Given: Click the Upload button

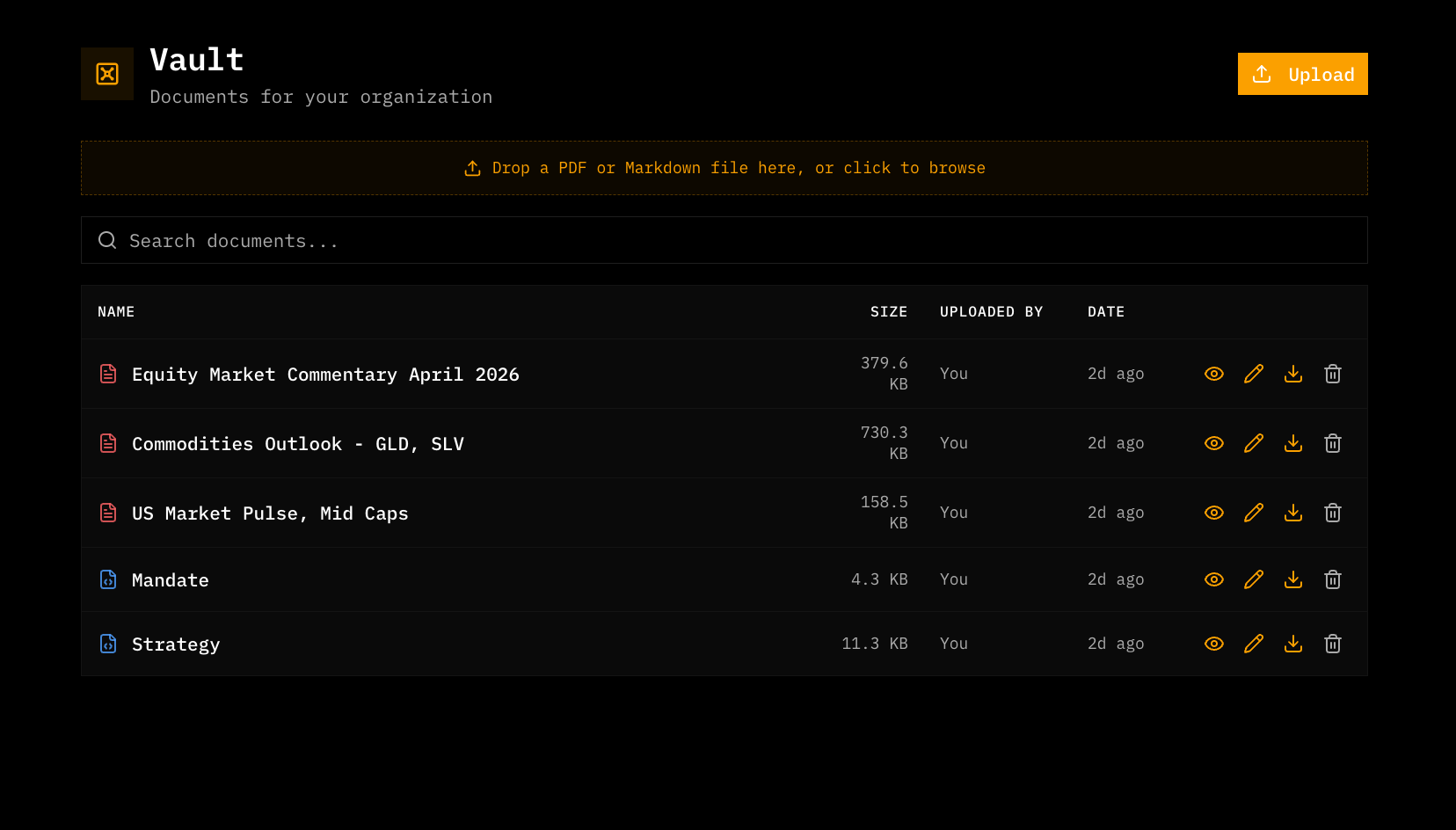Looking at the screenshot, I should tap(1302, 74).
